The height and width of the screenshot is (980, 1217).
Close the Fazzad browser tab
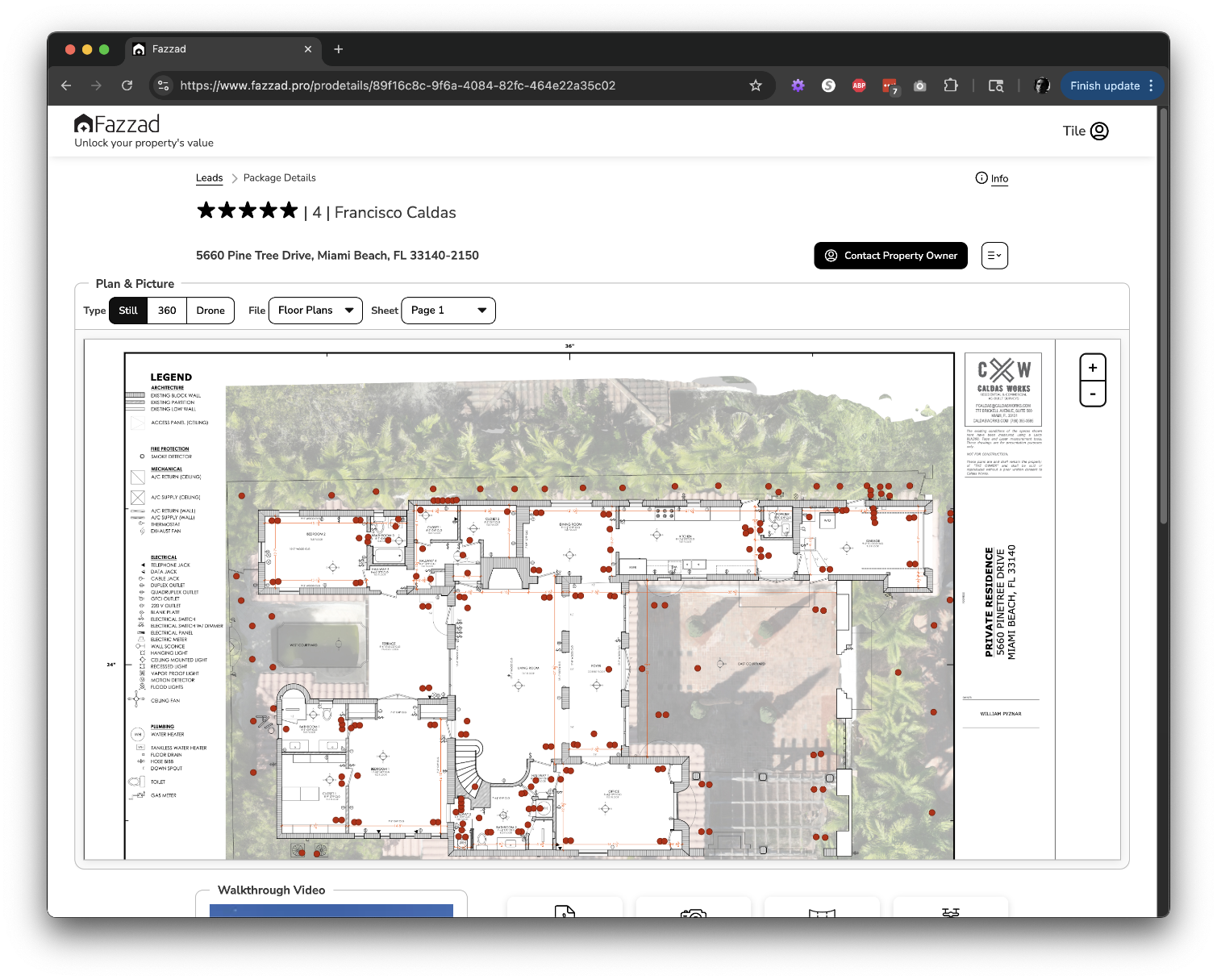tap(308, 49)
